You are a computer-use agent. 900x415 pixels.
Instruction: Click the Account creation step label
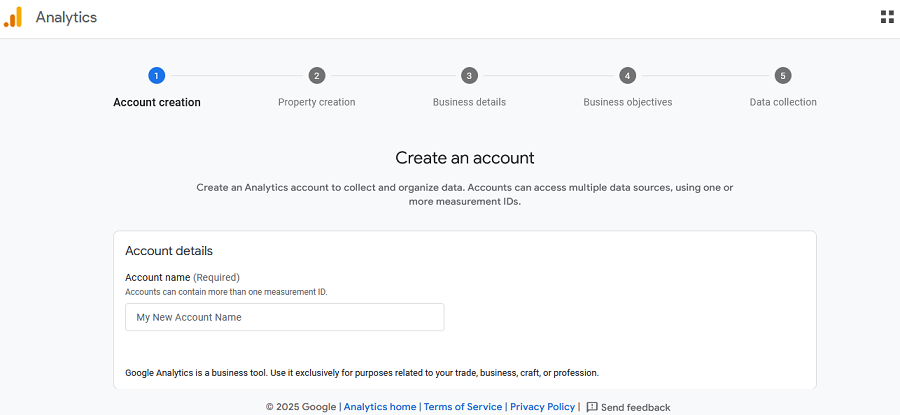click(157, 102)
